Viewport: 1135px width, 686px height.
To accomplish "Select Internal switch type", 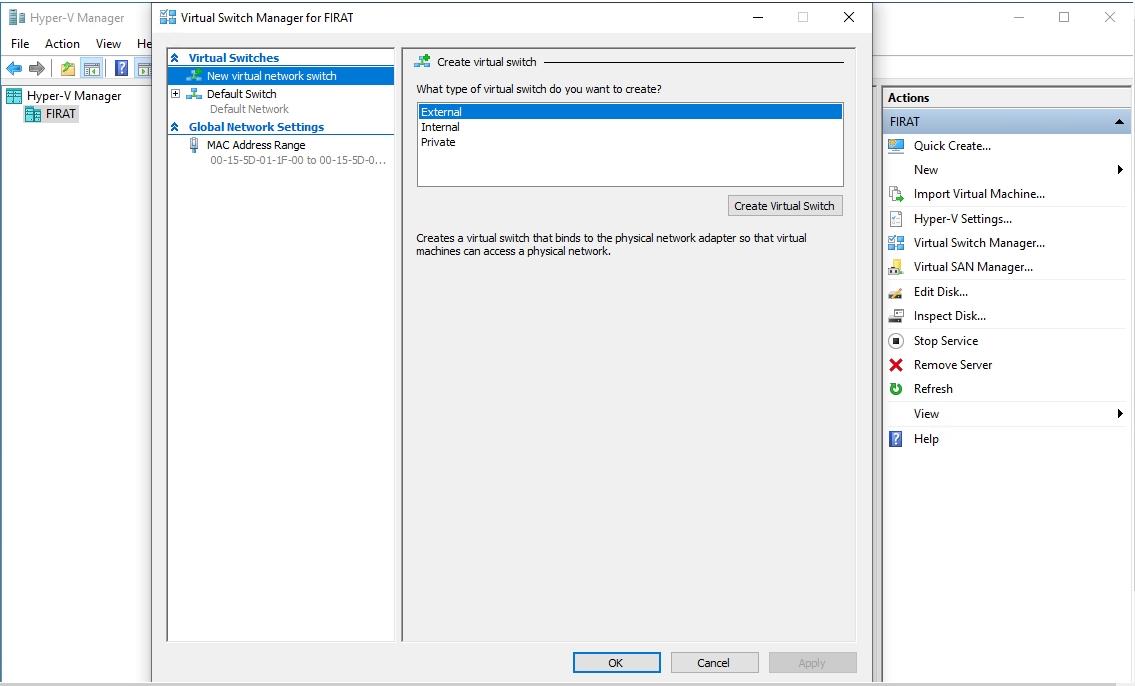I will (x=630, y=127).
